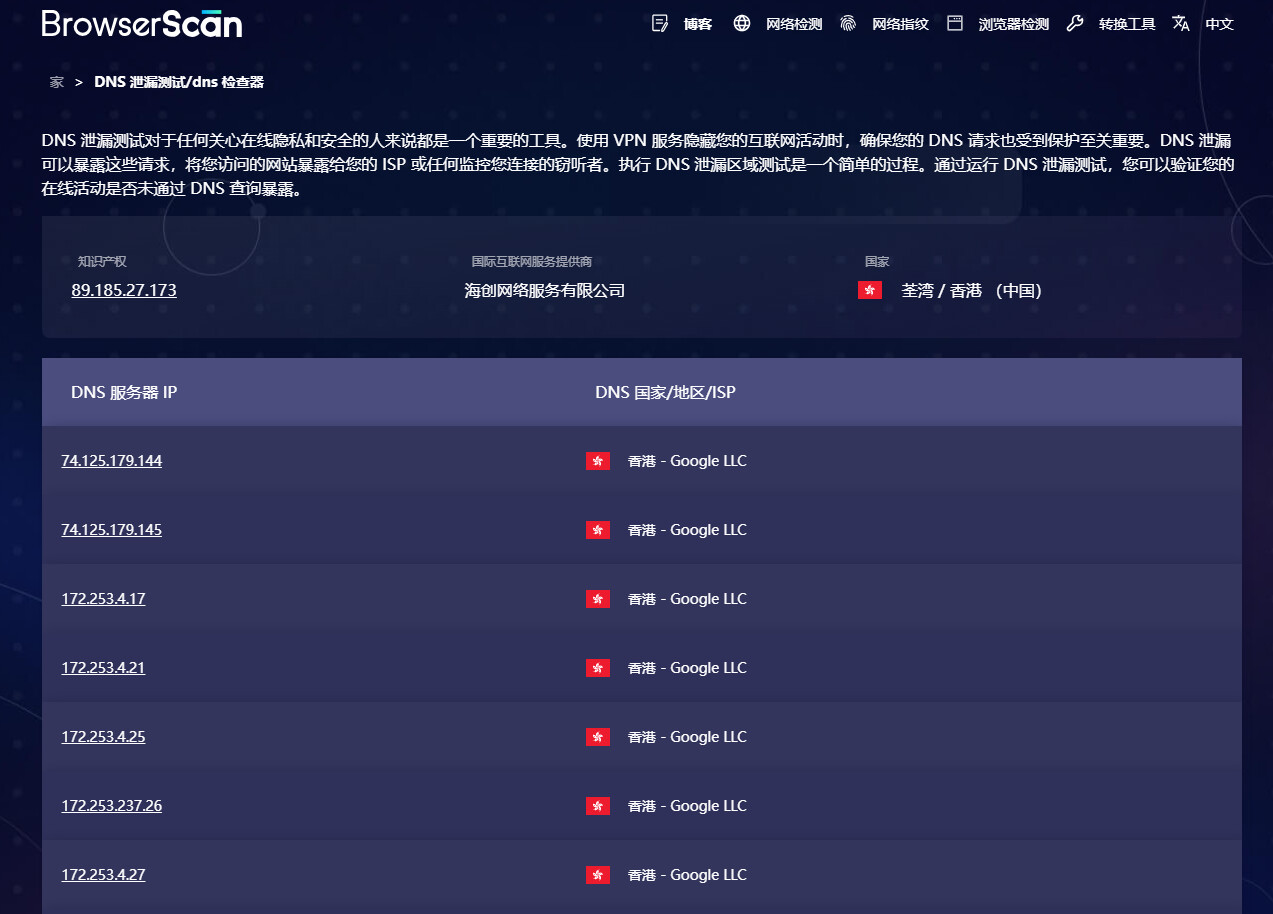Click 香港 - Google LLC in 172.253.4.27 row
1273x914 pixels.
coord(687,875)
